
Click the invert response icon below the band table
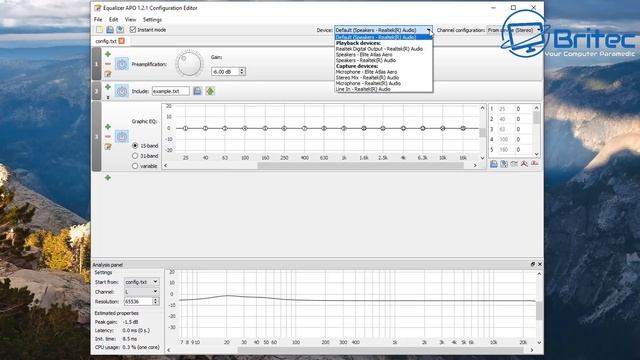coord(514,164)
